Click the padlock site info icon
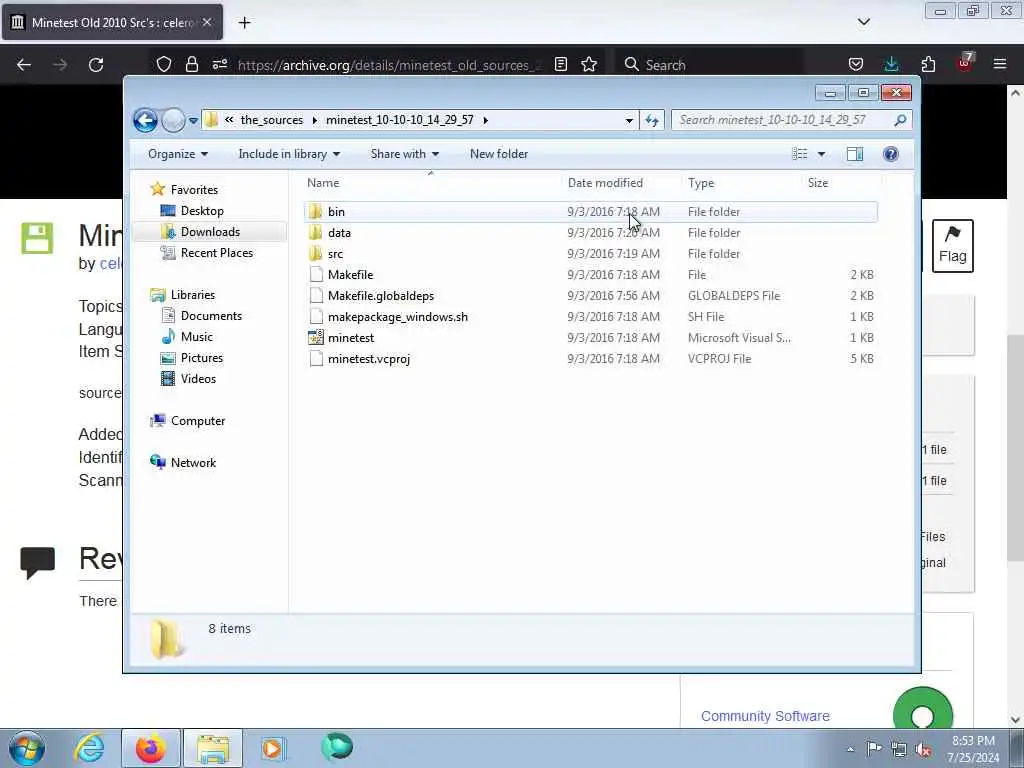The width and height of the screenshot is (1024, 768). (x=191, y=64)
